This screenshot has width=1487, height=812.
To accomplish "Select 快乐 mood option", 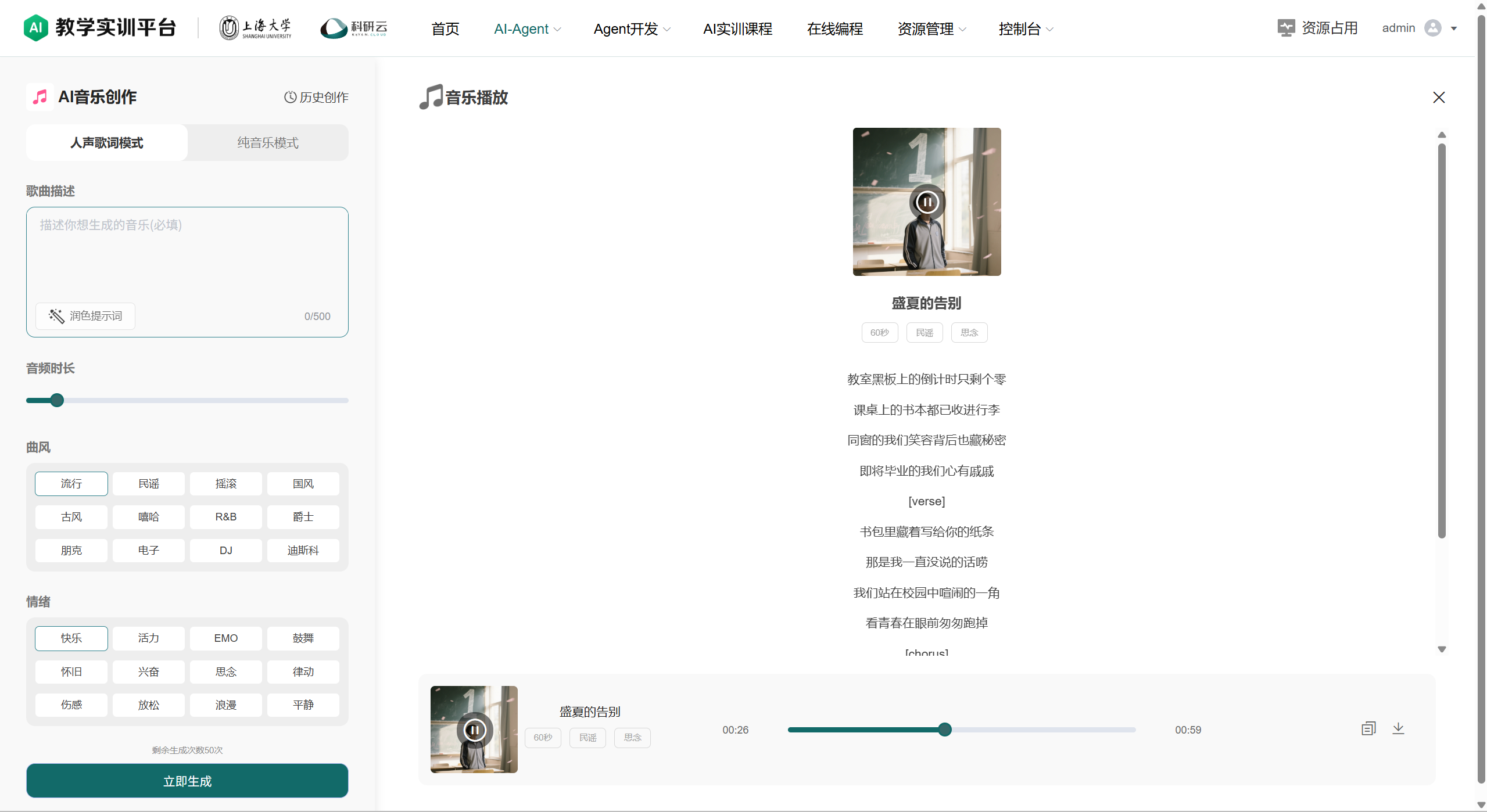I will tap(71, 638).
